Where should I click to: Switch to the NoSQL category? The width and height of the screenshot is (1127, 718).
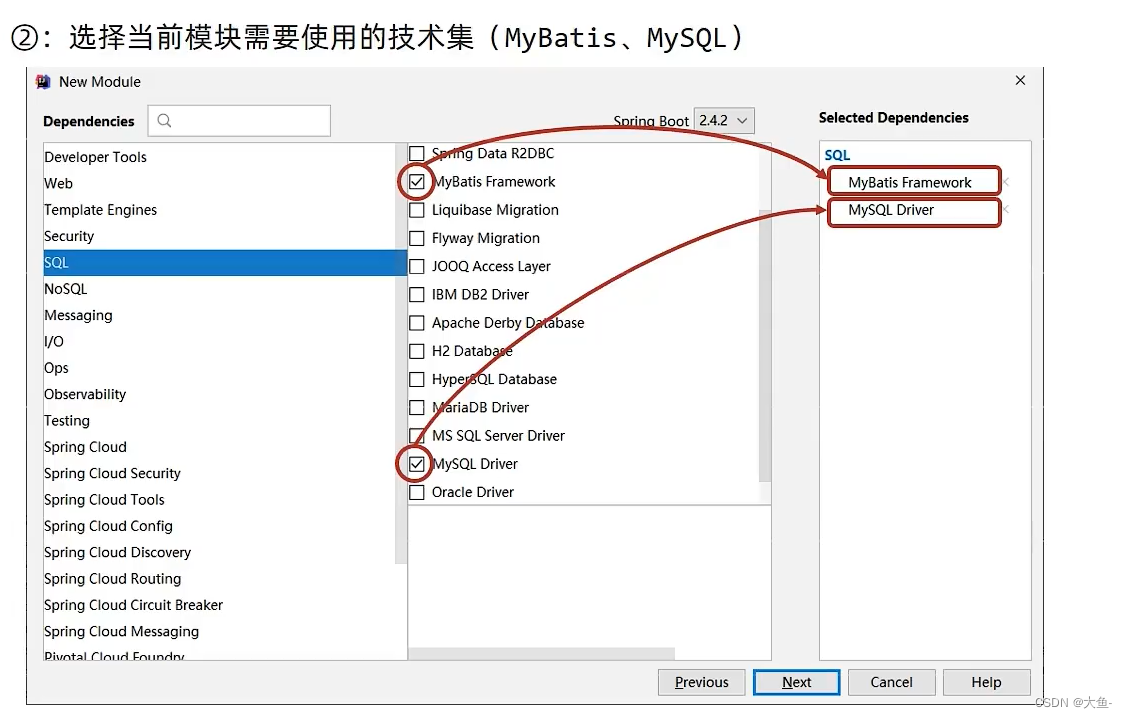[x=219, y=289]
